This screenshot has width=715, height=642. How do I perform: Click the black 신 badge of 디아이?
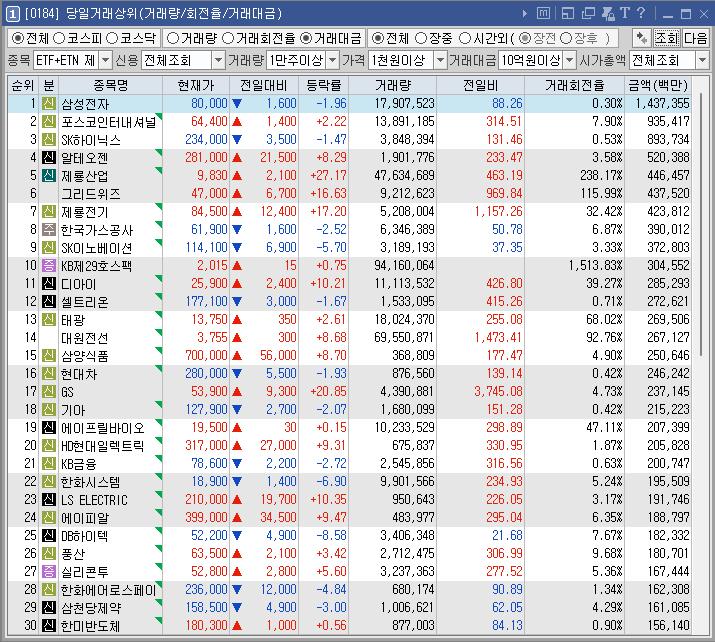tap(49, 284)
